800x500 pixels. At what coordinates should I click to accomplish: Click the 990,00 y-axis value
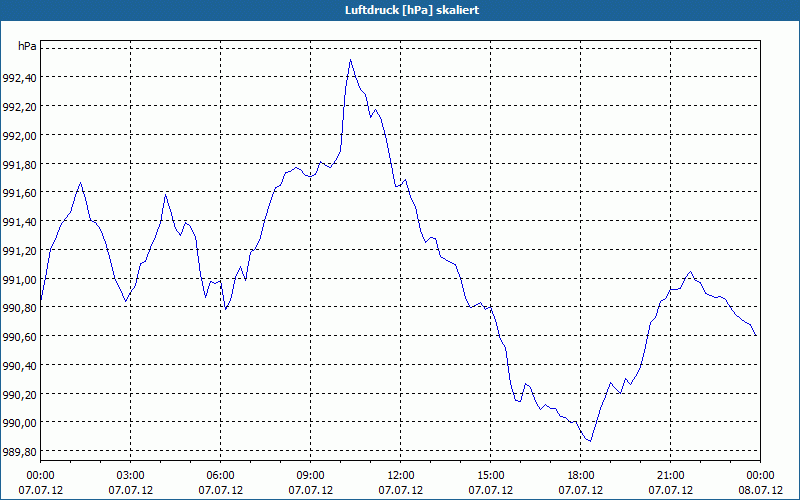[x=20, y=423]
